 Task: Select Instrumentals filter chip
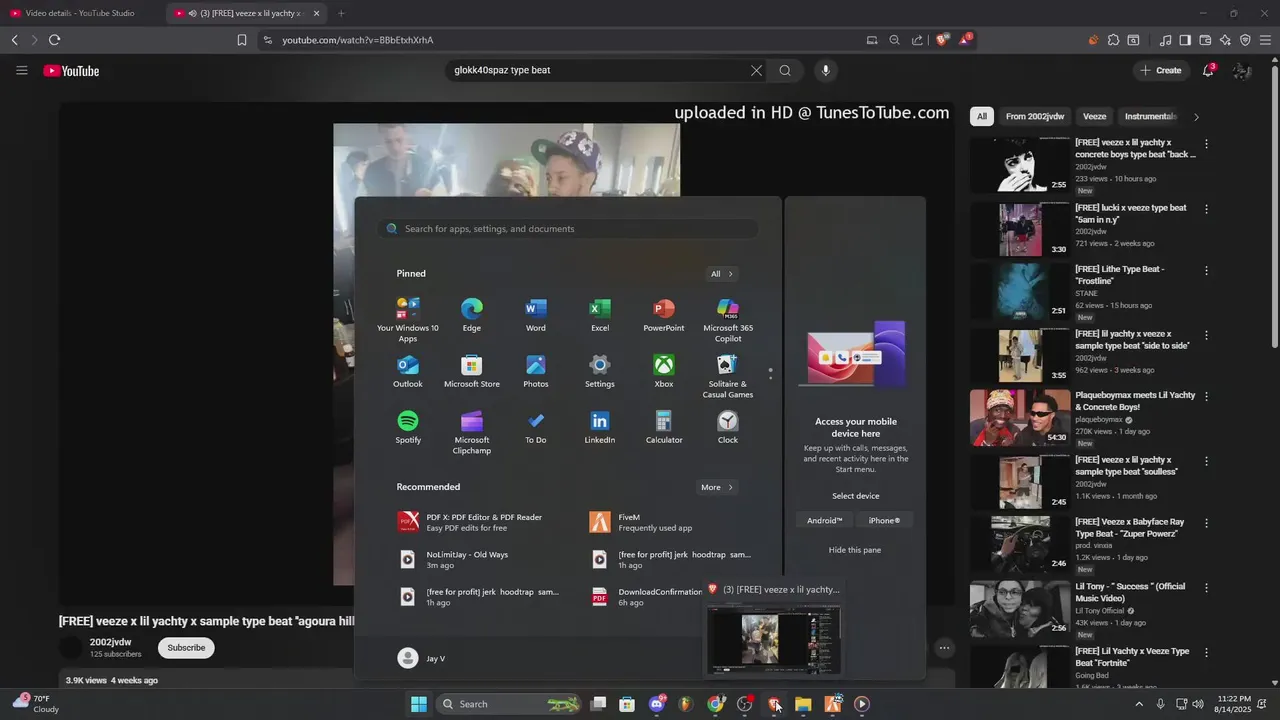(1150, 117)
